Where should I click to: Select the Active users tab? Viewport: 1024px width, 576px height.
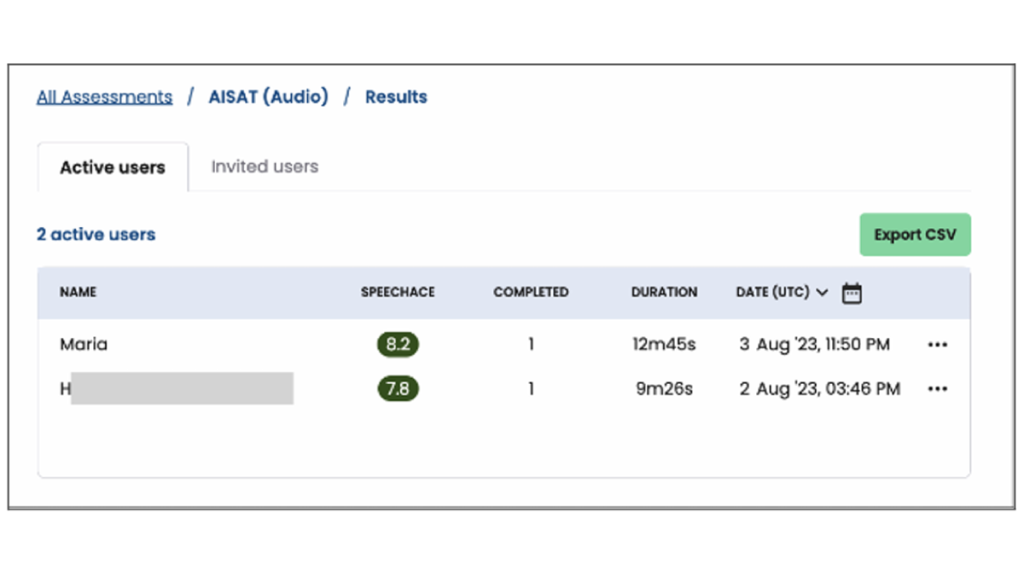pos(112,168)
